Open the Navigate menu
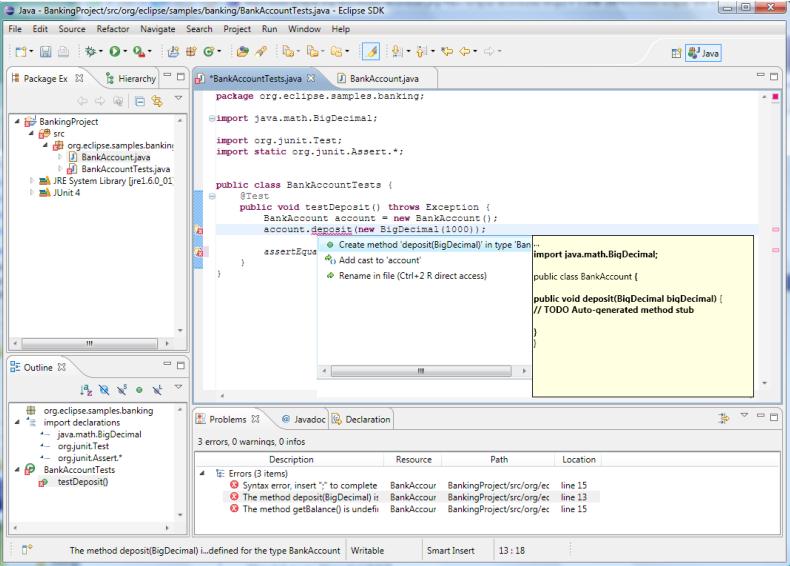790x566 pixels. (x=158, y=29)
